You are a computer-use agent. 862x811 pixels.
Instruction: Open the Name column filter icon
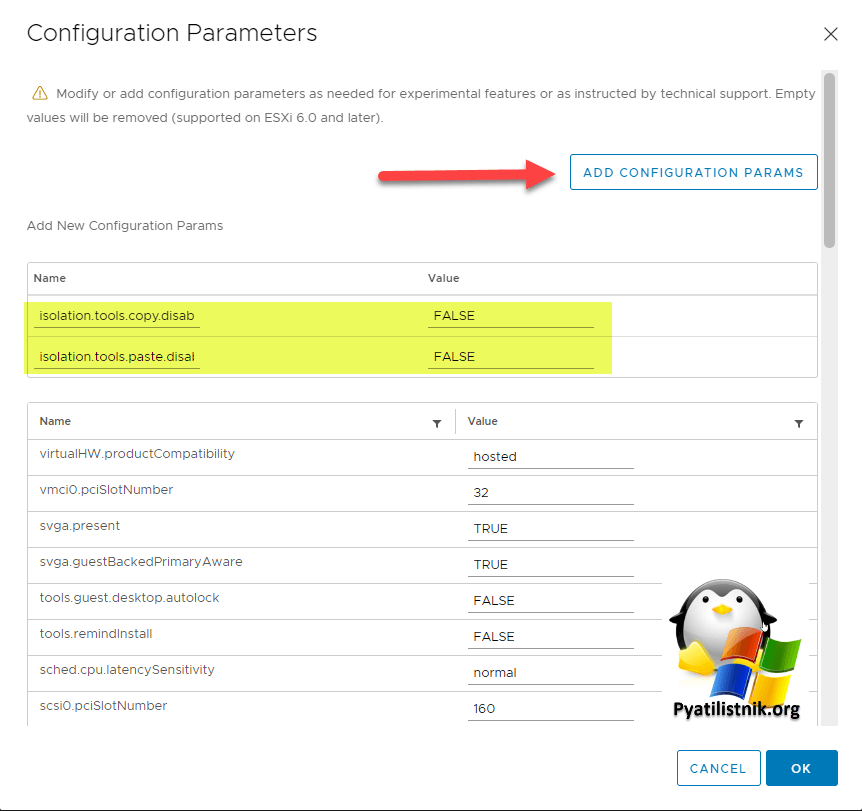point(437,423)
